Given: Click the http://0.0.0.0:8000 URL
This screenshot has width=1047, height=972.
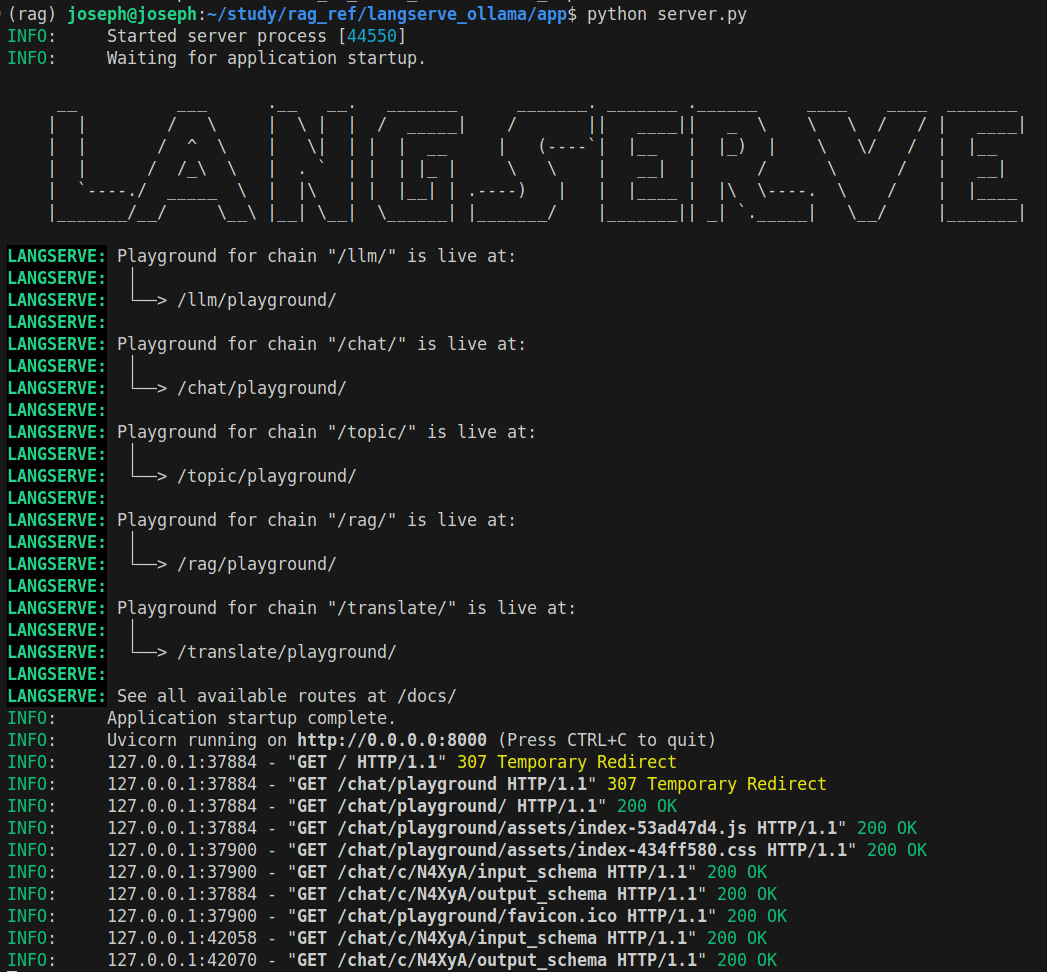Looking at the screenshot, I should (x=392, y=740).
